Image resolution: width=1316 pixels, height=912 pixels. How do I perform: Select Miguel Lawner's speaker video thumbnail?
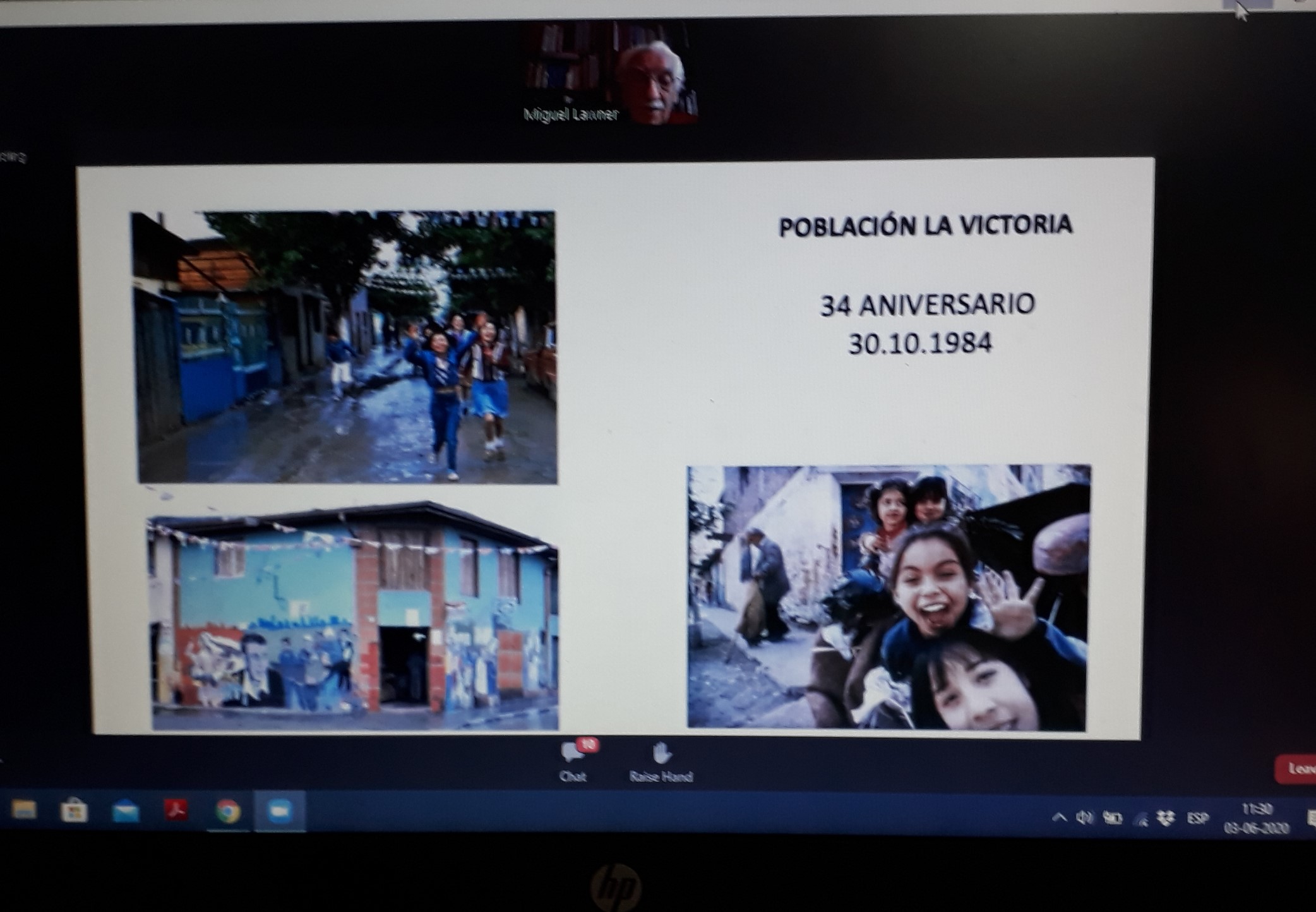coord(608,73)
